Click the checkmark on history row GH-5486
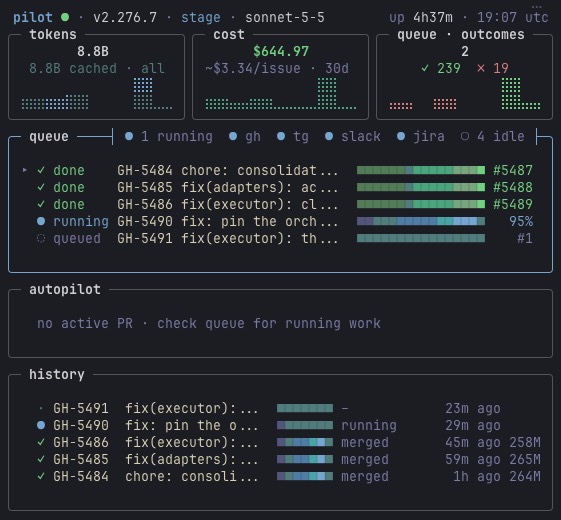561x520 pixels. pos(41,442)
